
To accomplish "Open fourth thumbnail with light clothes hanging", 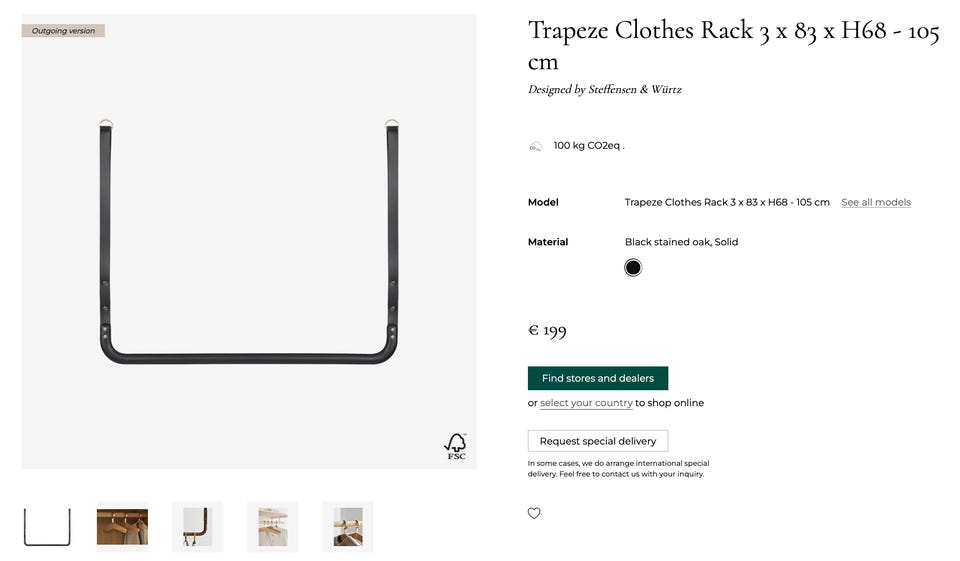I will pyautogui.click(x=272, y=527).
